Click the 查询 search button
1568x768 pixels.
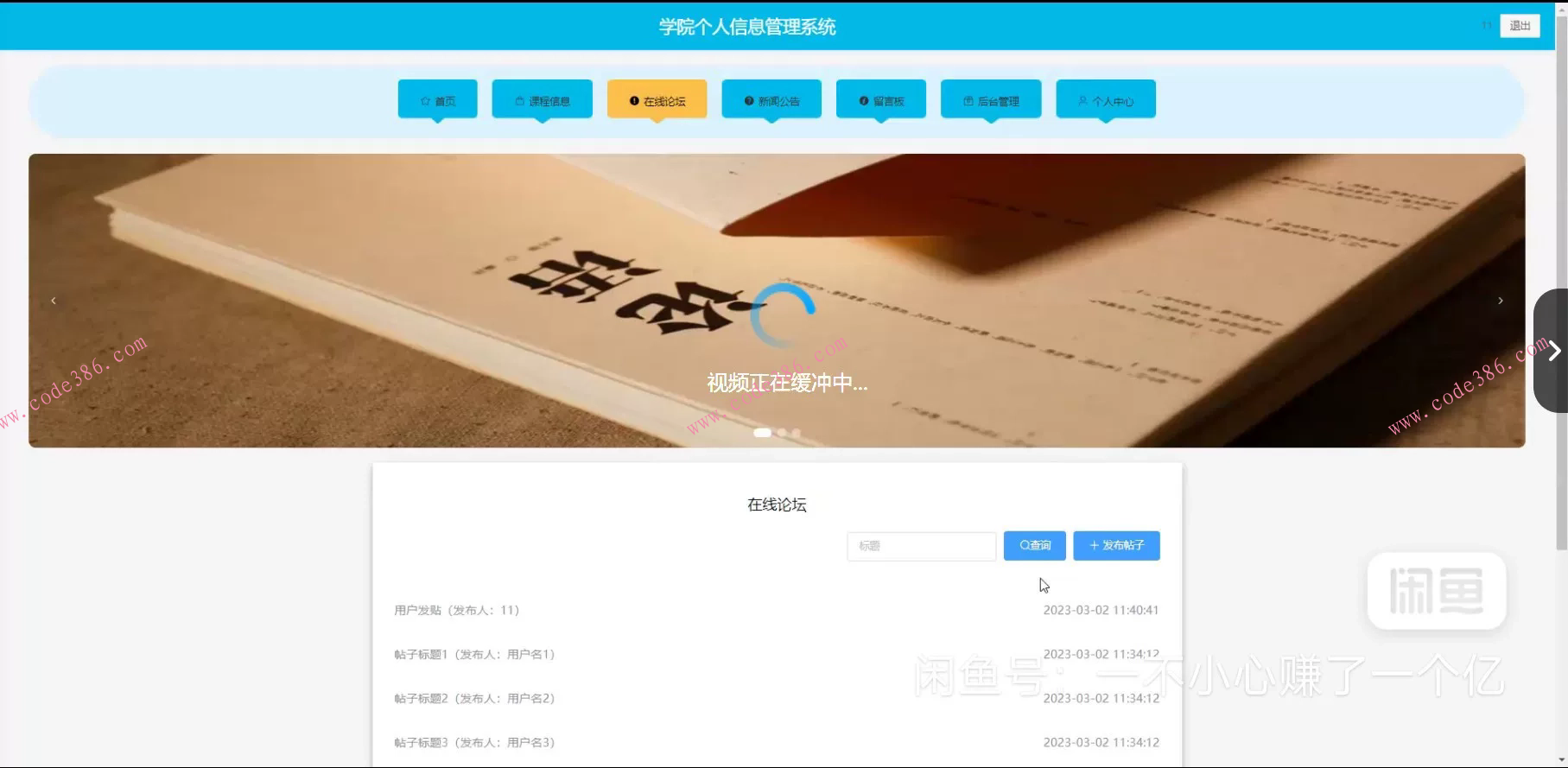click(1034, 545)
